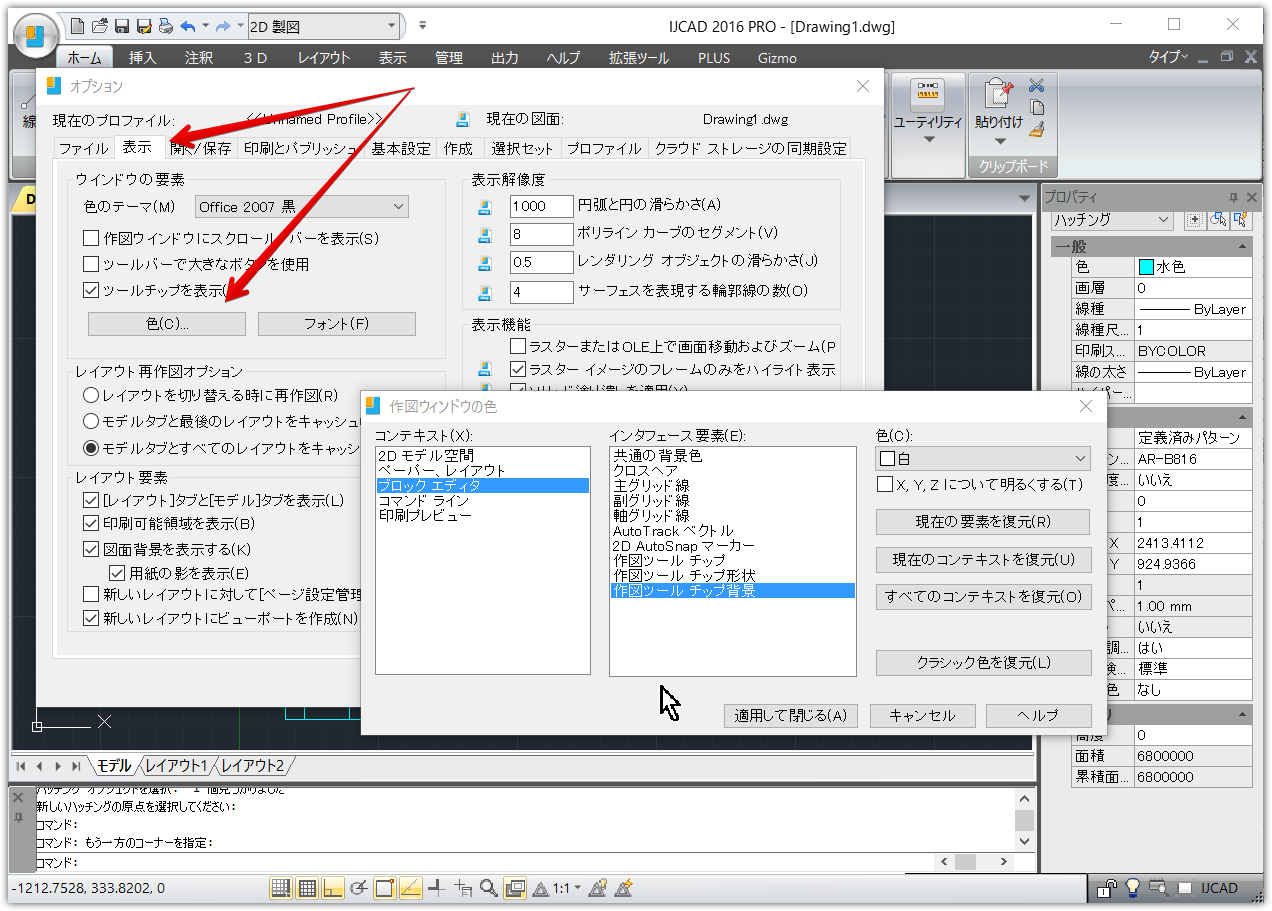Image resolution: width=1272 pixels, height=911 pixels.
Task: Select regenerate when switching layouts radio button
Action: (91, 396)
